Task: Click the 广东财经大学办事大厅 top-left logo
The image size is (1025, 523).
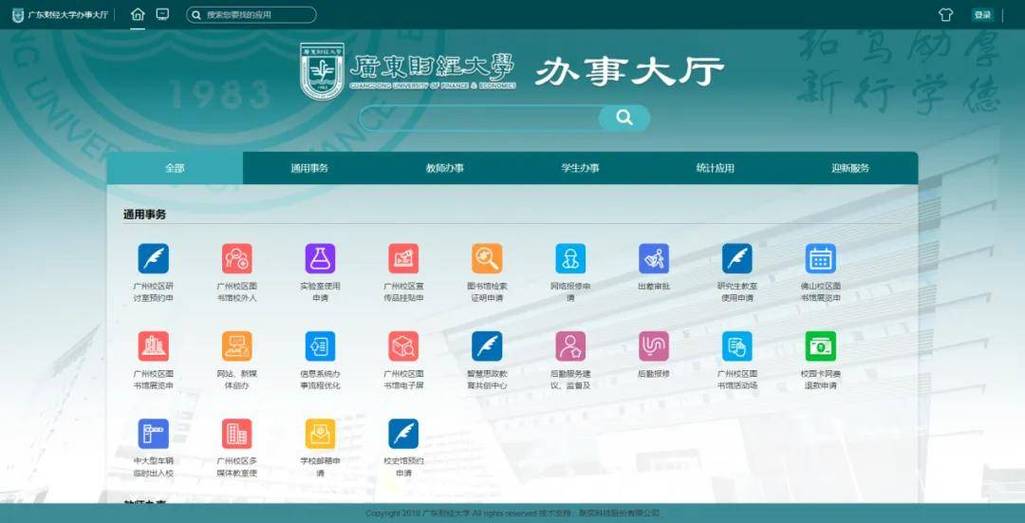Action: pyautogui.click(x=60, y=14)
